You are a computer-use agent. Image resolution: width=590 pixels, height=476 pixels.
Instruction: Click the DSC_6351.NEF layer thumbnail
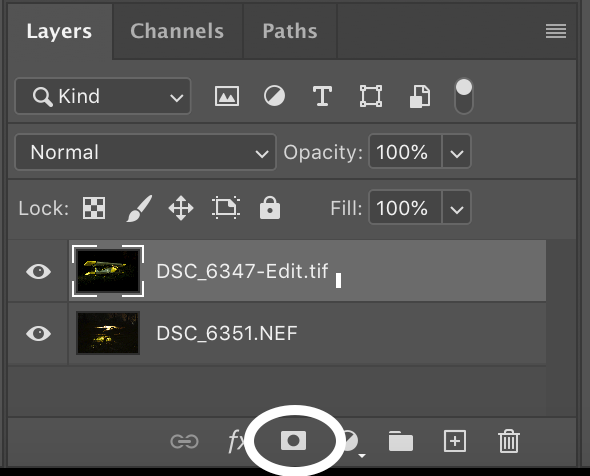(x=108, y=333)
